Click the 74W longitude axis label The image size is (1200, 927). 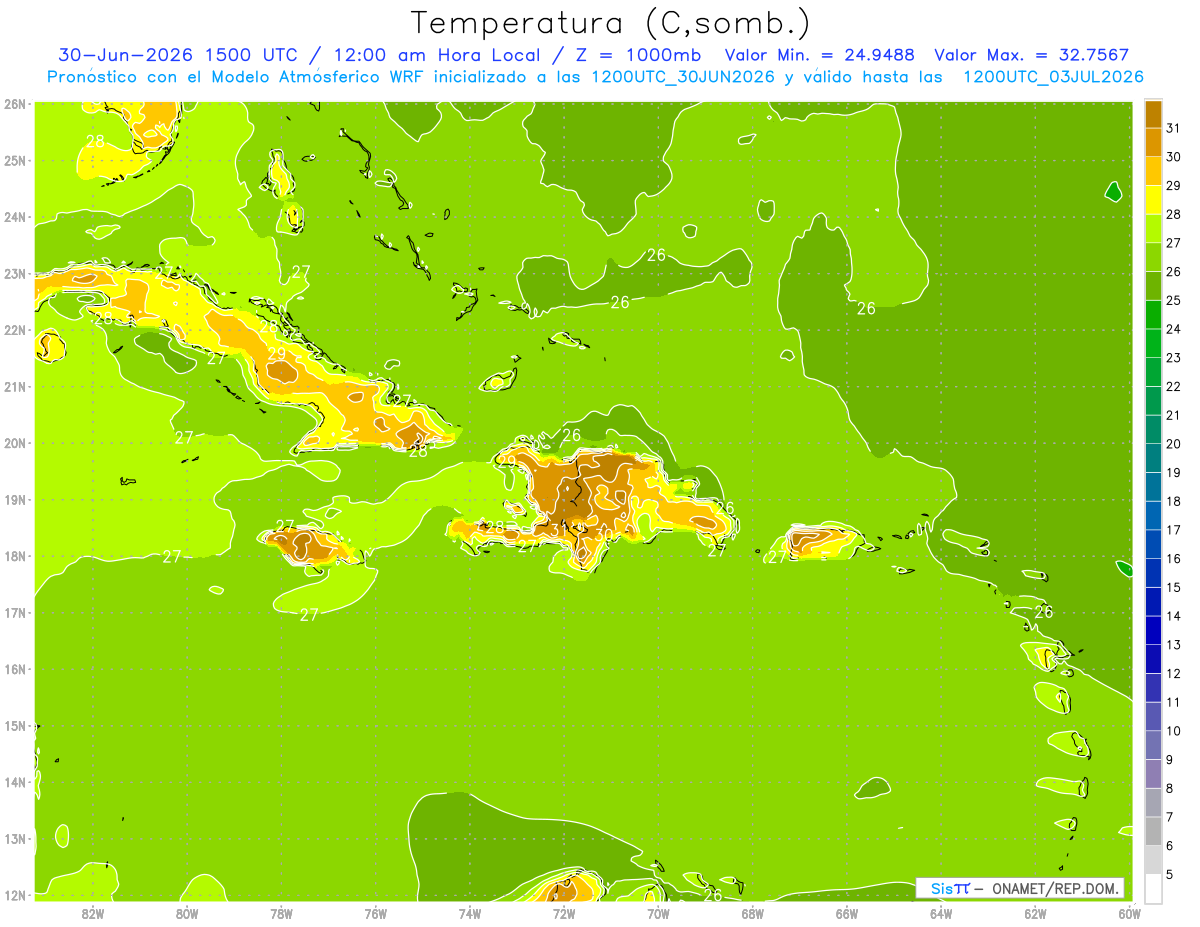pos(470,913)
